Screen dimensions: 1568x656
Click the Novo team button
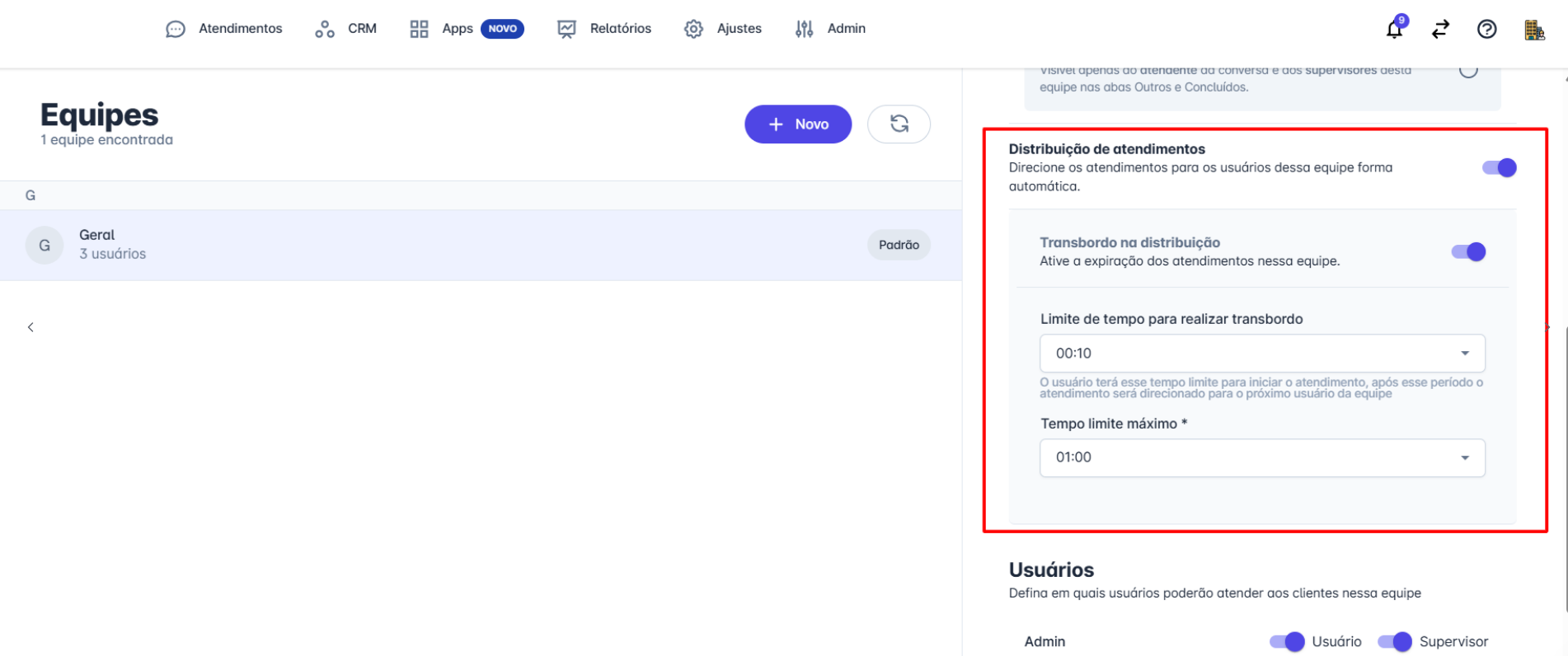[x=797, y=124]
